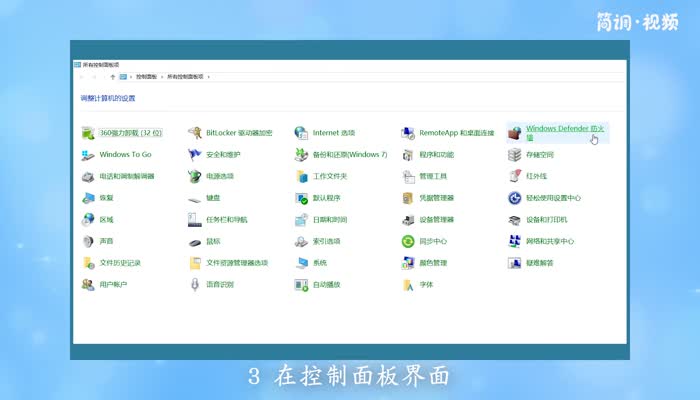This screenshot has height=400, width=700.
Task: Click the 红外线 link
Action: (x=536, y=176)
